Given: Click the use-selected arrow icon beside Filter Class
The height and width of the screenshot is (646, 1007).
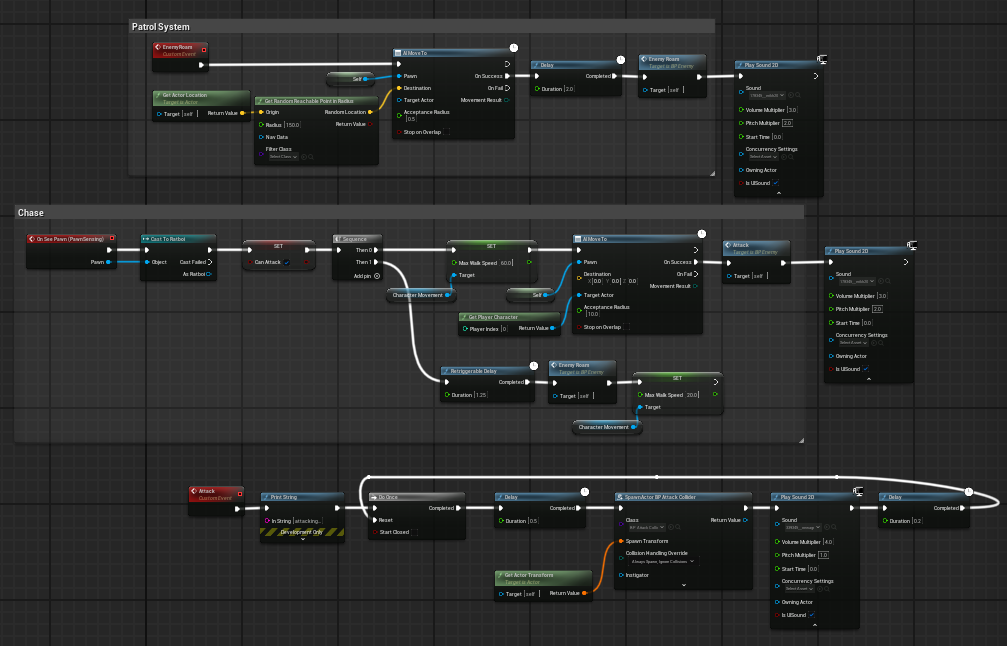Looking at the screenshot, I should [304, 157].
